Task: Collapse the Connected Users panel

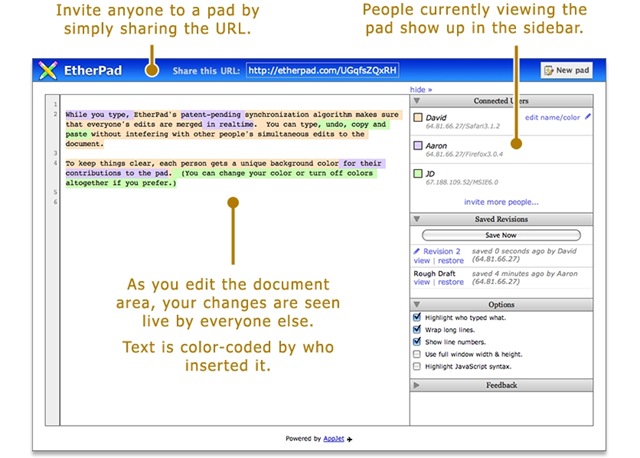Action: (416, 101)
